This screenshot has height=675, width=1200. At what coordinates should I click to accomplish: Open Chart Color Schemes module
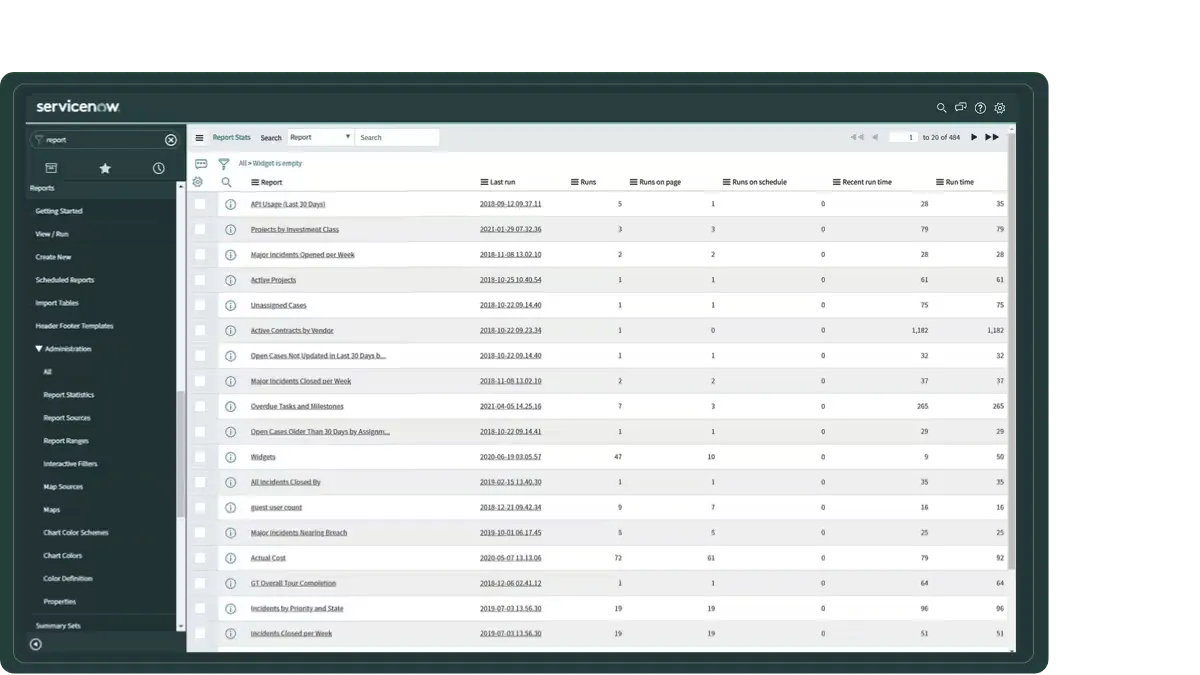[x=76, y=533]
